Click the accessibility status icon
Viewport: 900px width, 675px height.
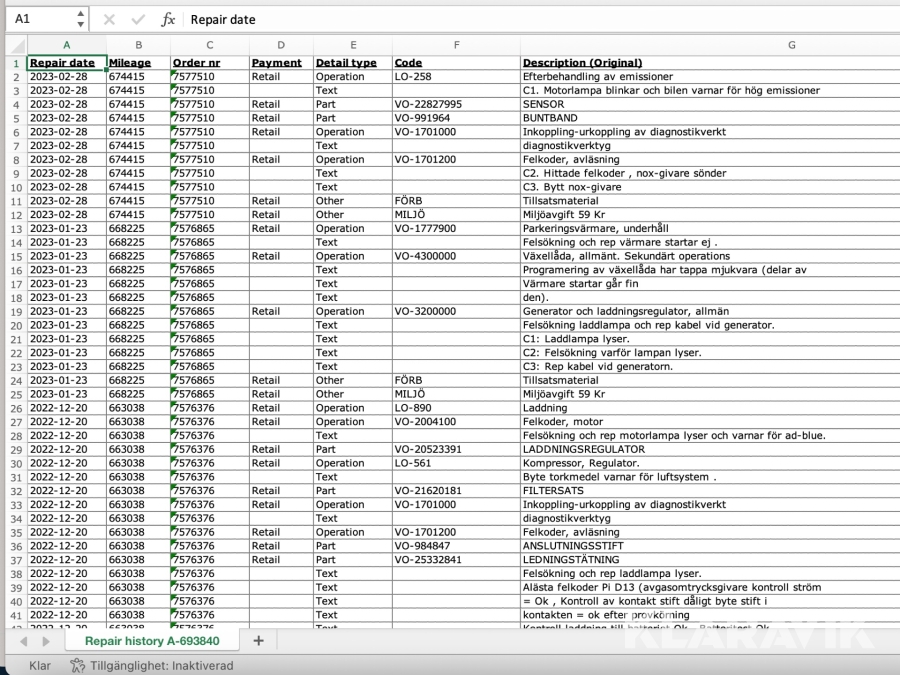point(77,665)
